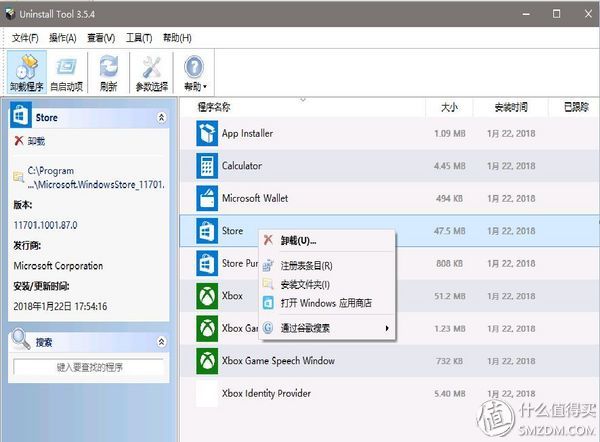
Task: Sort by the 安装时间 column header
Action: pos(511,107)
